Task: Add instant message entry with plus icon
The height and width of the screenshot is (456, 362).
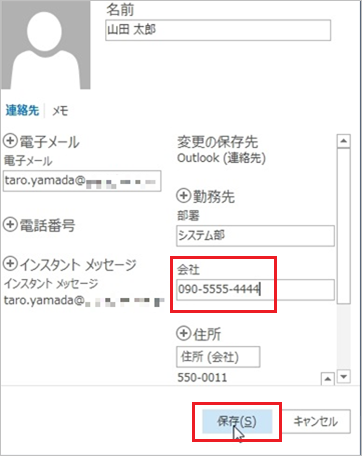Action: click(10, 264)
